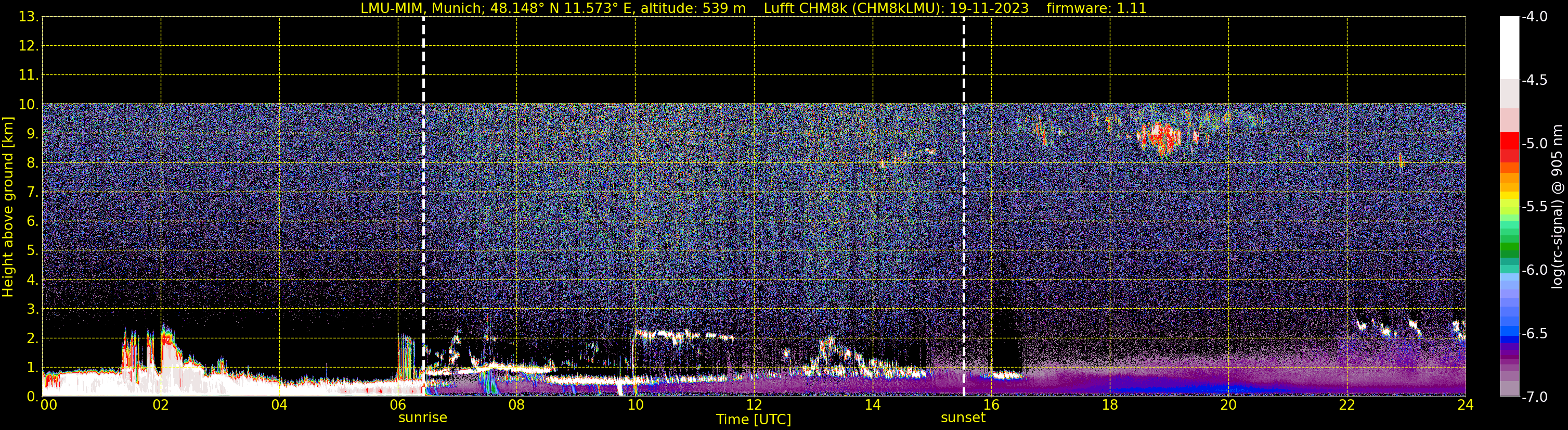Click the "Height above ground [km]" axis label
The height and width of the screenshot is (430, 1568).
pos(8,207)
